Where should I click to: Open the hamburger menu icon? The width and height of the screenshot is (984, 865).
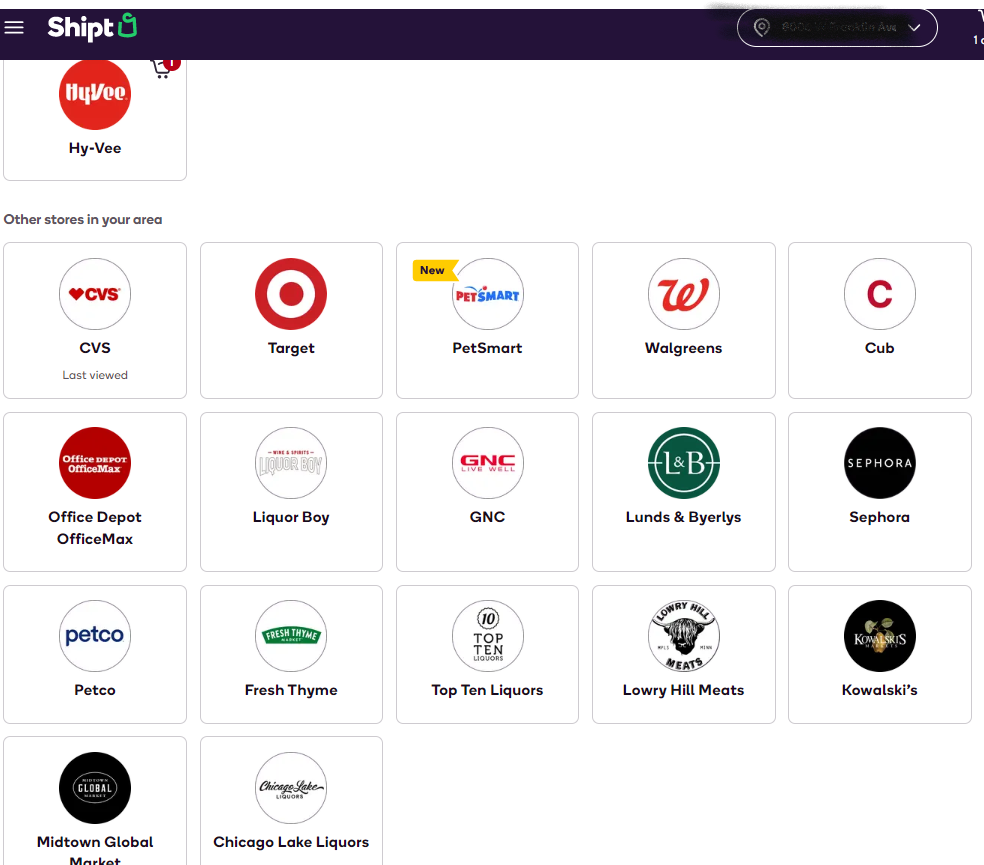[x=14, y=27]
